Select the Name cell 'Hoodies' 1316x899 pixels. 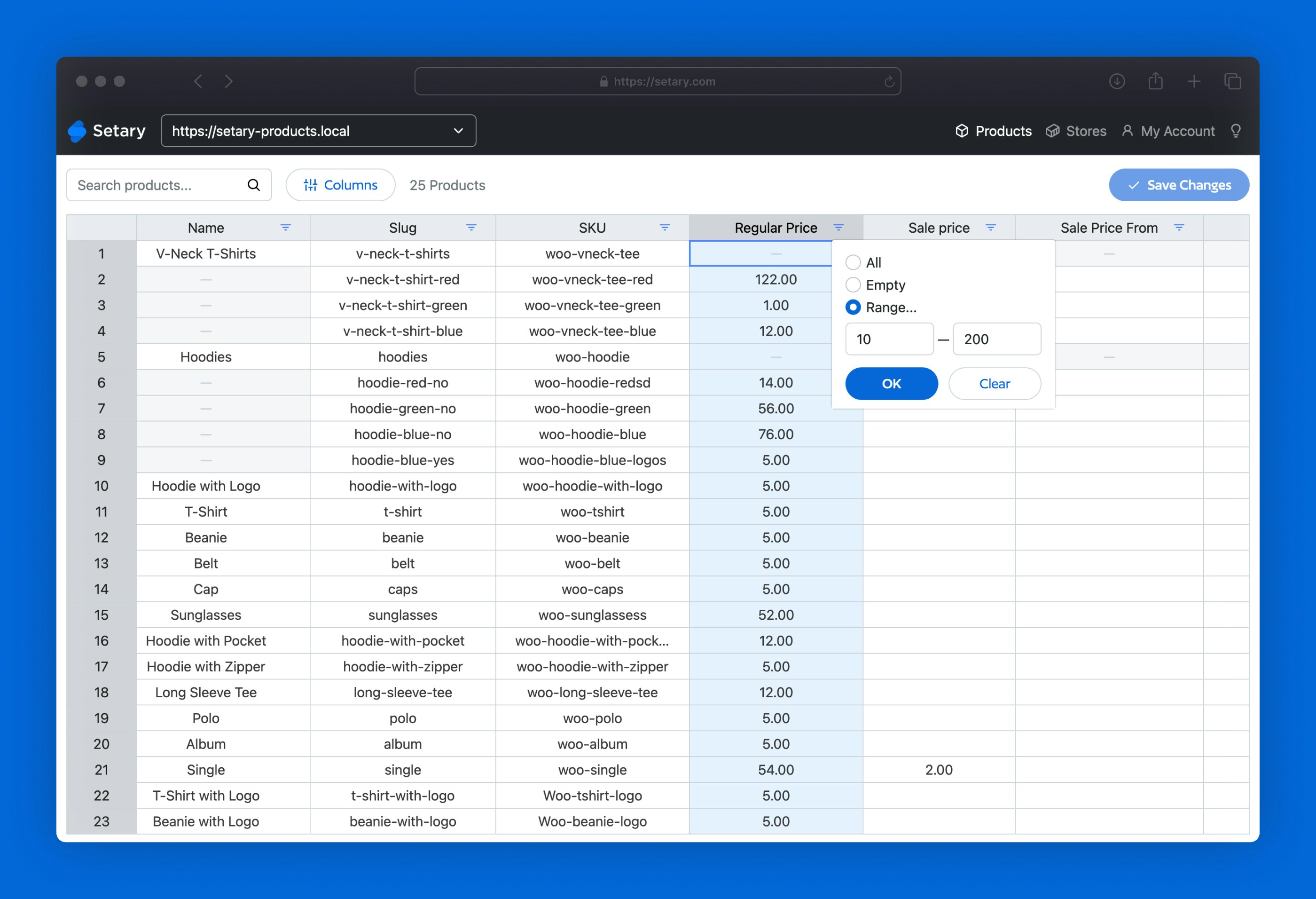[223, 357]
